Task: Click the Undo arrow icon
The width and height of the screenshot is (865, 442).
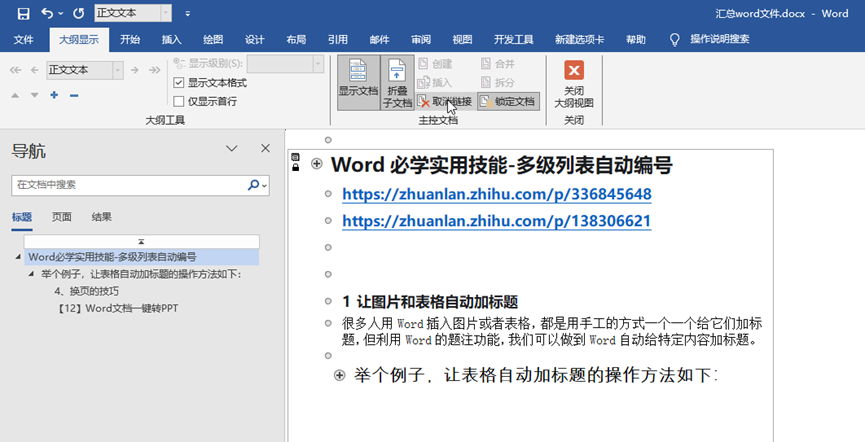Action: [47, 13]
